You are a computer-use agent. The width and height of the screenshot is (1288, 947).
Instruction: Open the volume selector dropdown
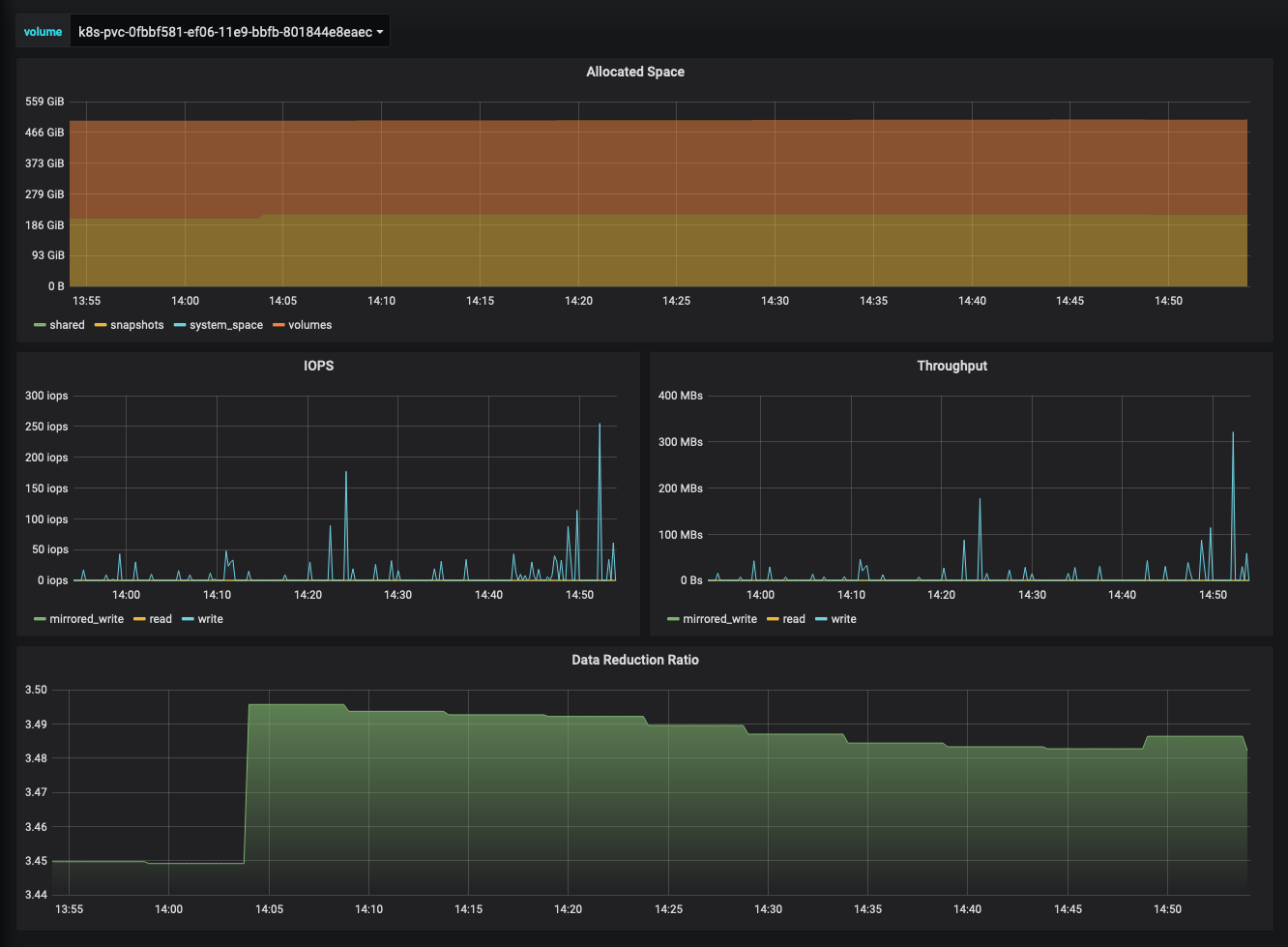click(230, 32)
